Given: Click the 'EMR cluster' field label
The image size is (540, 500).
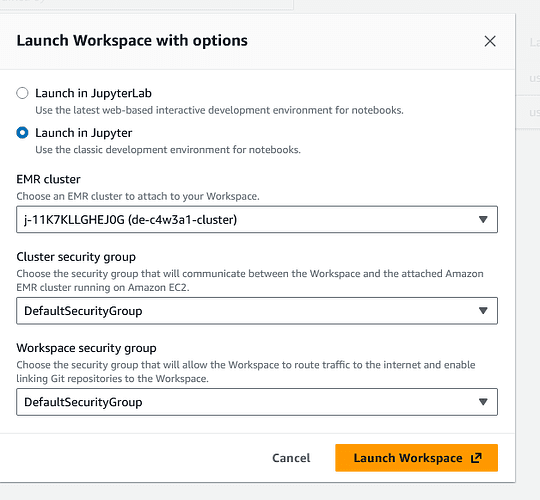Looking at the screenshot, I should (x=48, y=179).
